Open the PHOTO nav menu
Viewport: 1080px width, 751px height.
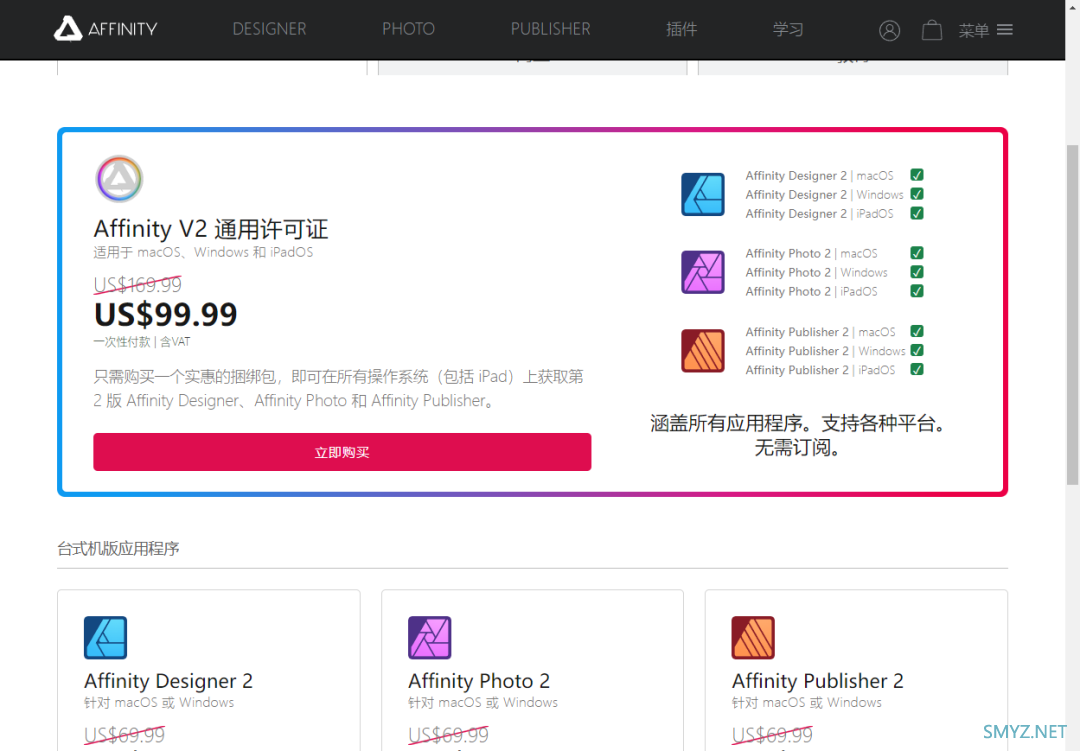coord(408,29)
